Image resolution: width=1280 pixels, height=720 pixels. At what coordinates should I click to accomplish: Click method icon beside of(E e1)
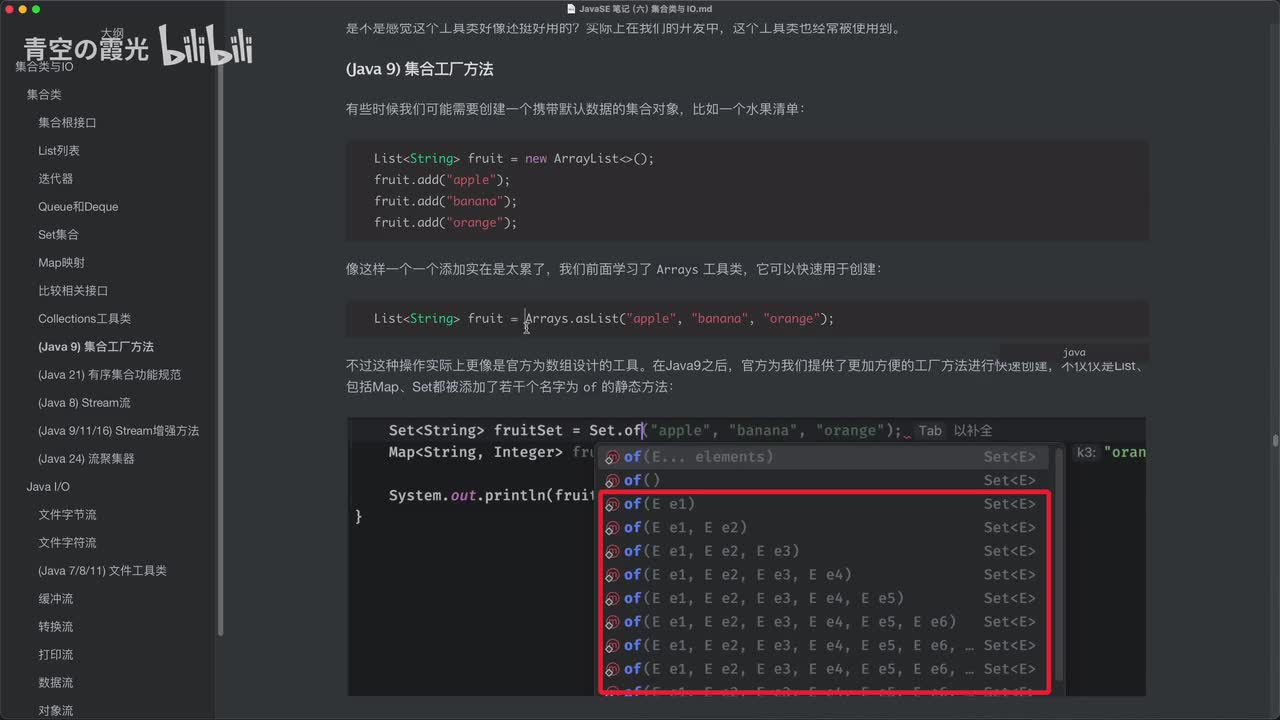[x=612, y=504]
